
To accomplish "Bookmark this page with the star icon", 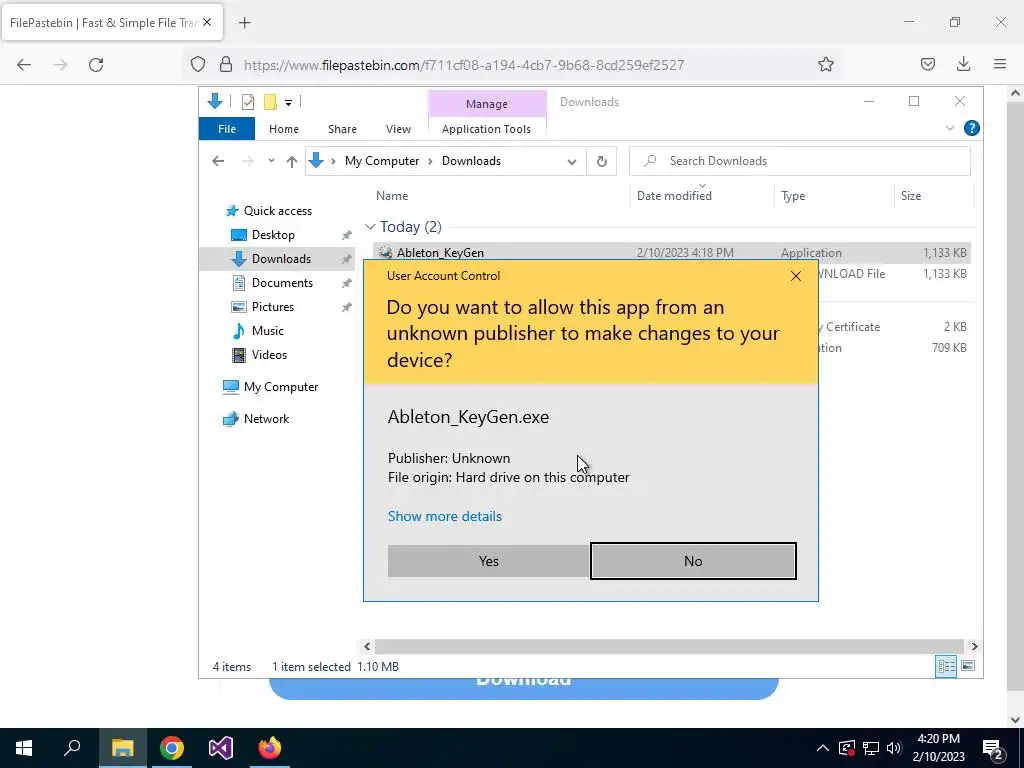I will [x=825, y=64].
